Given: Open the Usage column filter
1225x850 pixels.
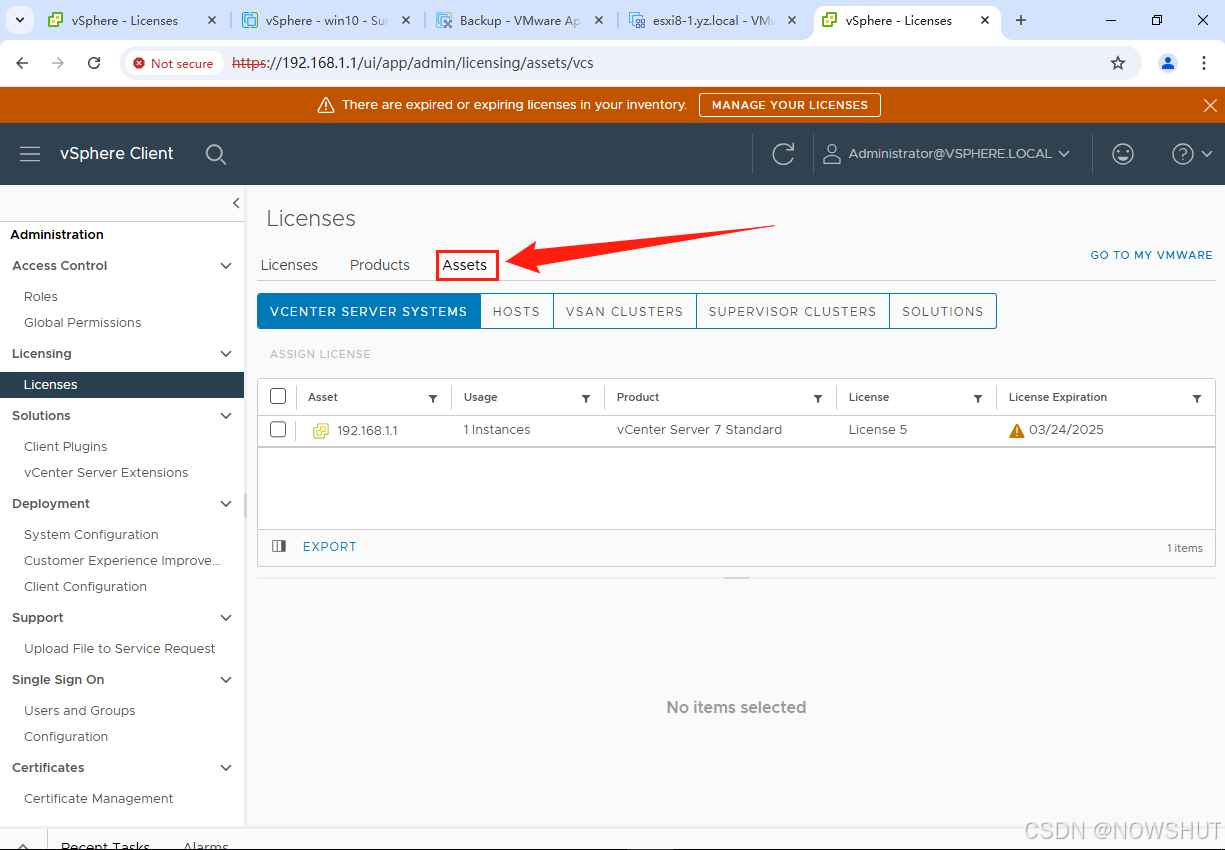Looking at the screenshot, I should [586, 398].
